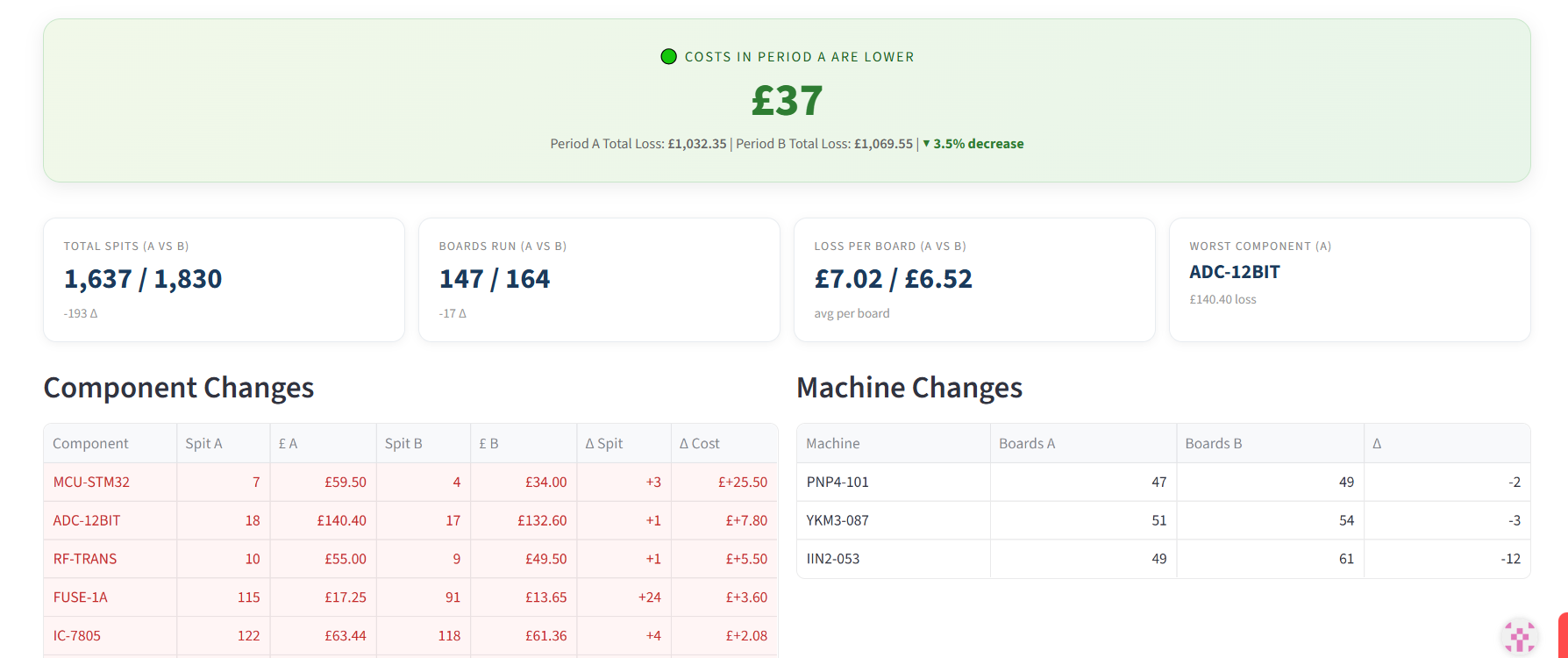Sort by the Δ header in Machine Changes
Screen dimensions: 1568x658
point(1447,443)
